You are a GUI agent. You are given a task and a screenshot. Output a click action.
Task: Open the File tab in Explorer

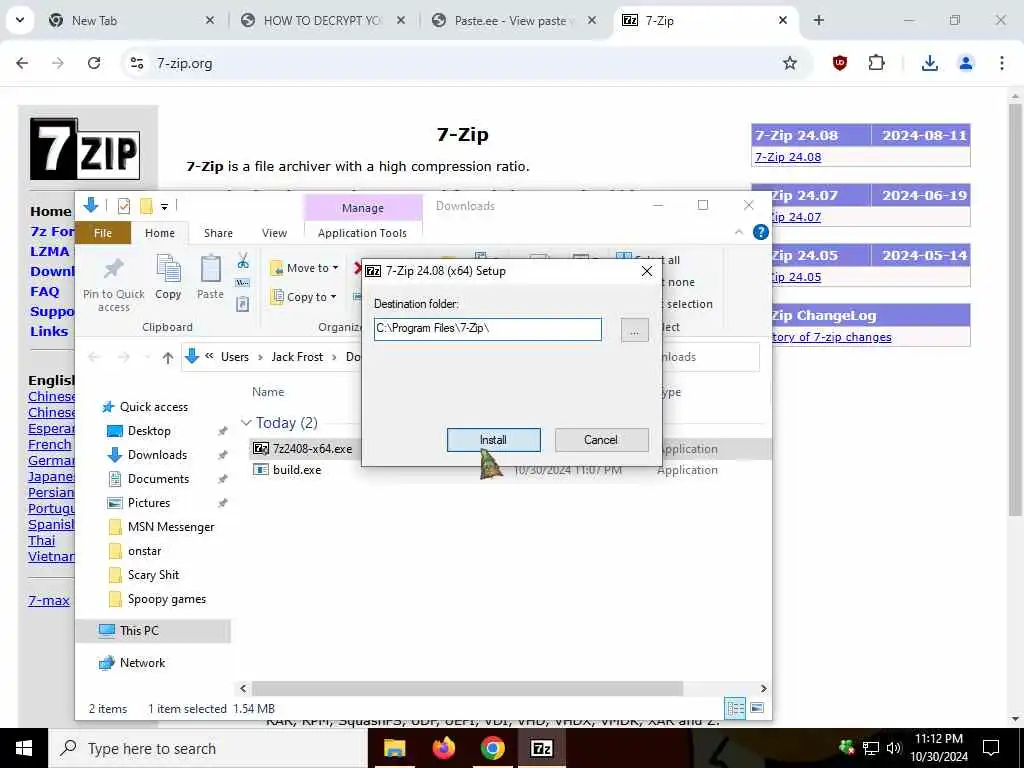(x=103, y=233)
